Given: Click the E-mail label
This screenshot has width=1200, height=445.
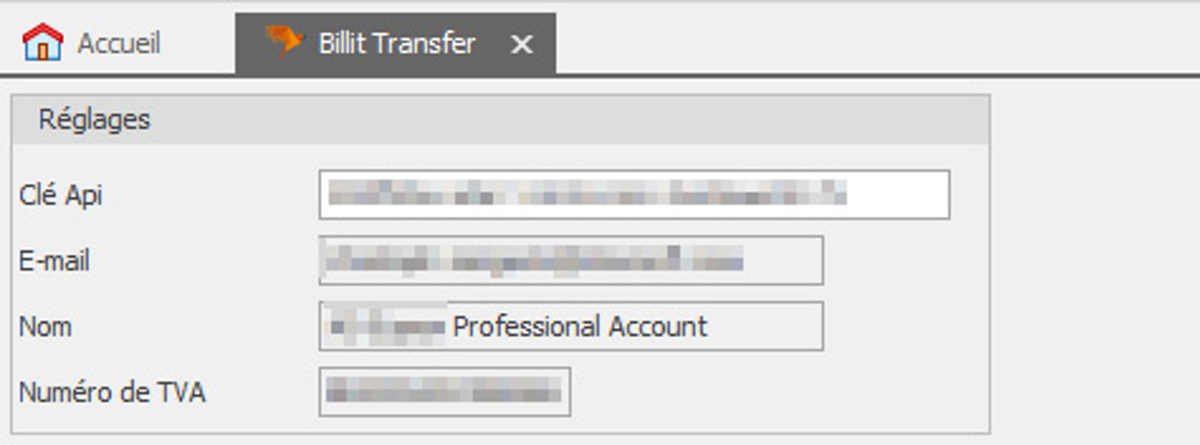Looking at the screenshot, I should pyautogui.click(x=54, y=262).
